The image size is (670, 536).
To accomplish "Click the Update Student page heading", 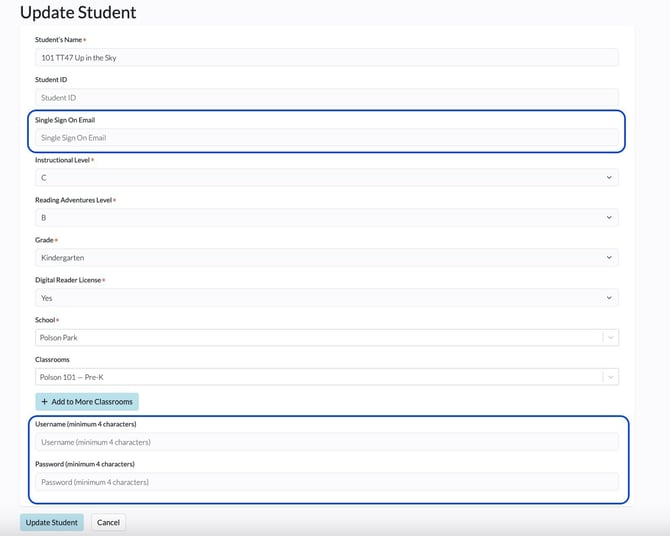I will (78, 12).
